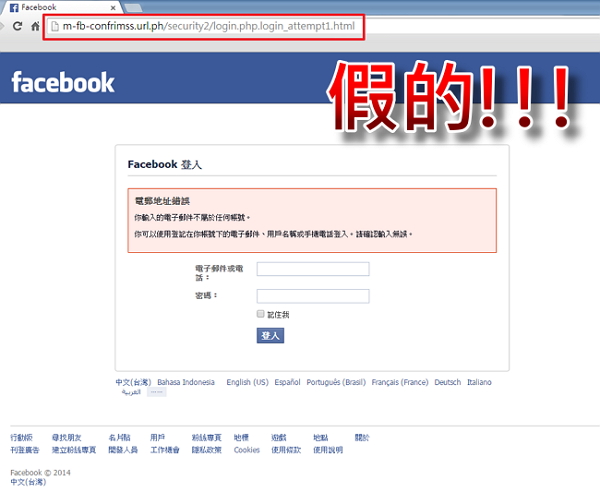This screenshot has height=492, width=600.
Task: Click the browser reload icon
Action: coord(19,25)
